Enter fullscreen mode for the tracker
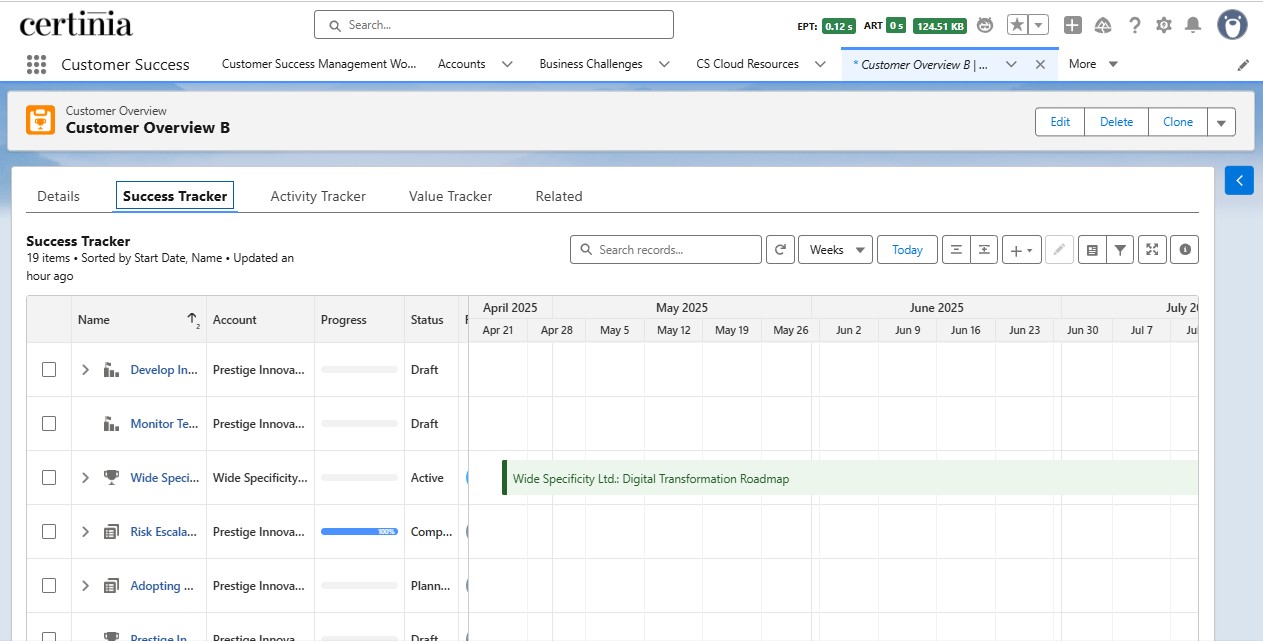1263x641 pixels. click(x=1152, y=250)
